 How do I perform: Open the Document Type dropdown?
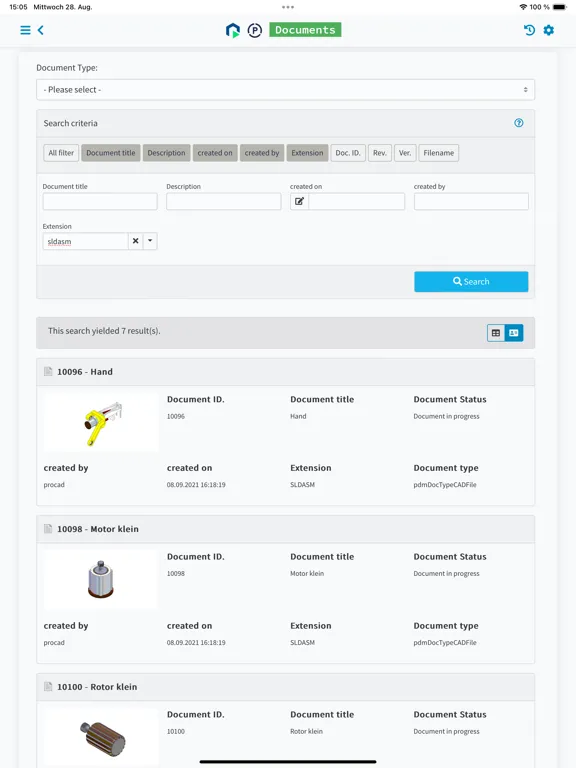coord(286,90)
